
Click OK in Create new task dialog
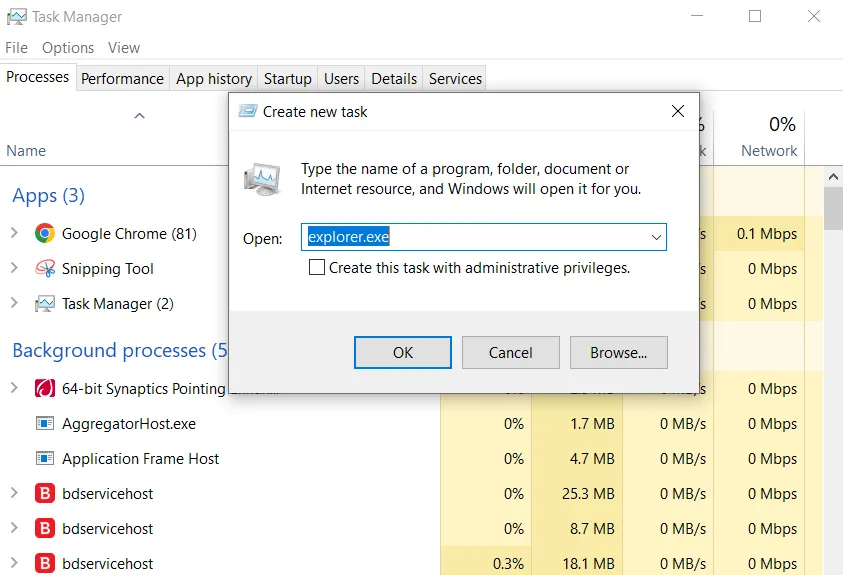(403, 353)
